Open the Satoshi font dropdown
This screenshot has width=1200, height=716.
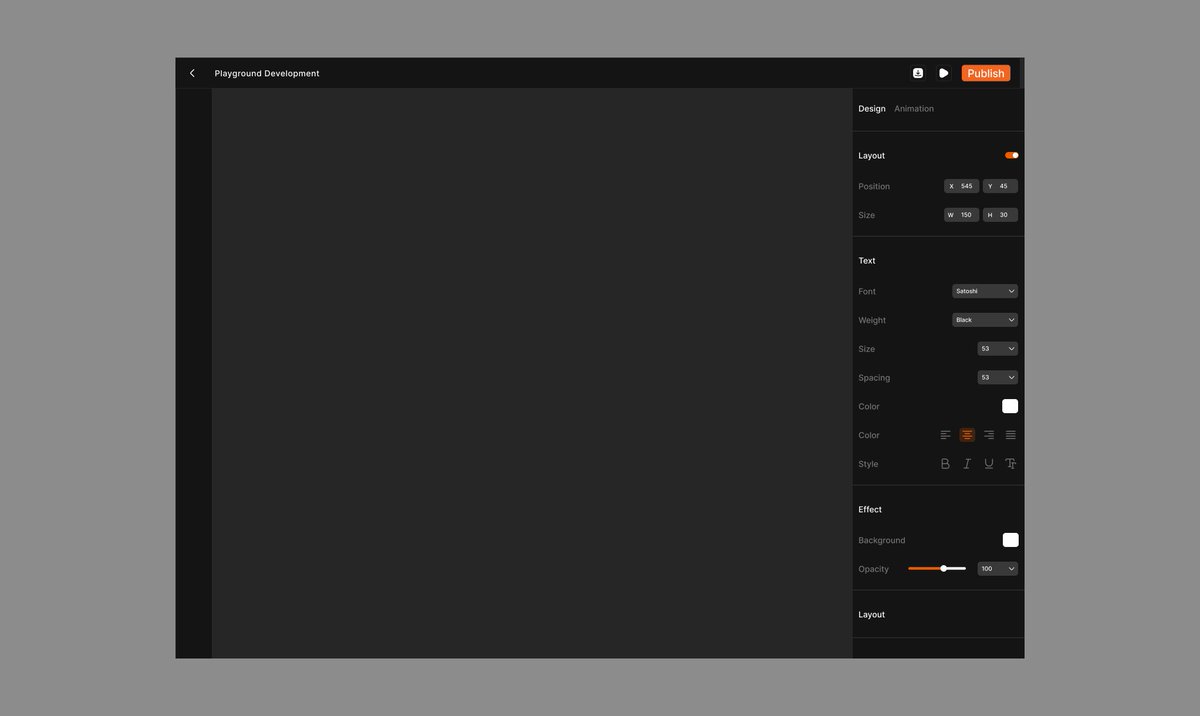coord(985,291)
